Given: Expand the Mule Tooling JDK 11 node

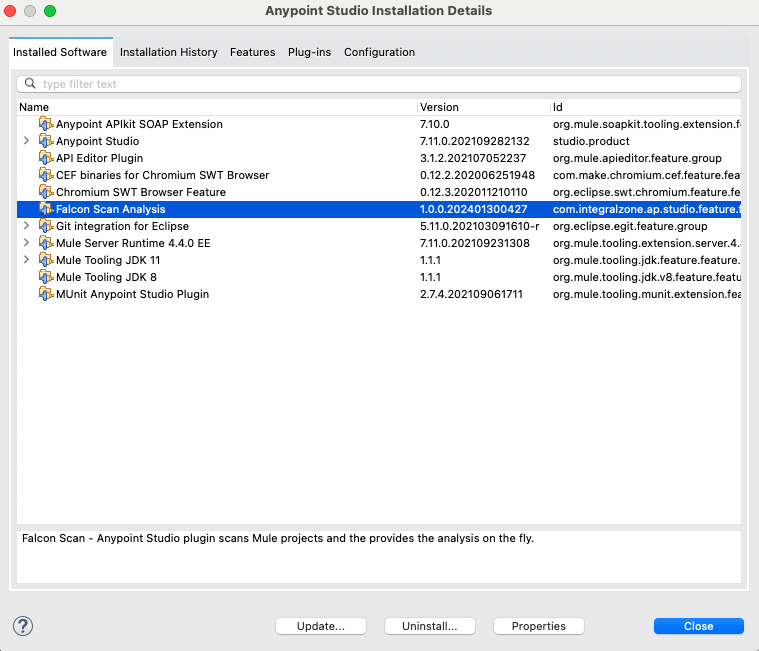Looking at the screenshot, I should [27, 259].
